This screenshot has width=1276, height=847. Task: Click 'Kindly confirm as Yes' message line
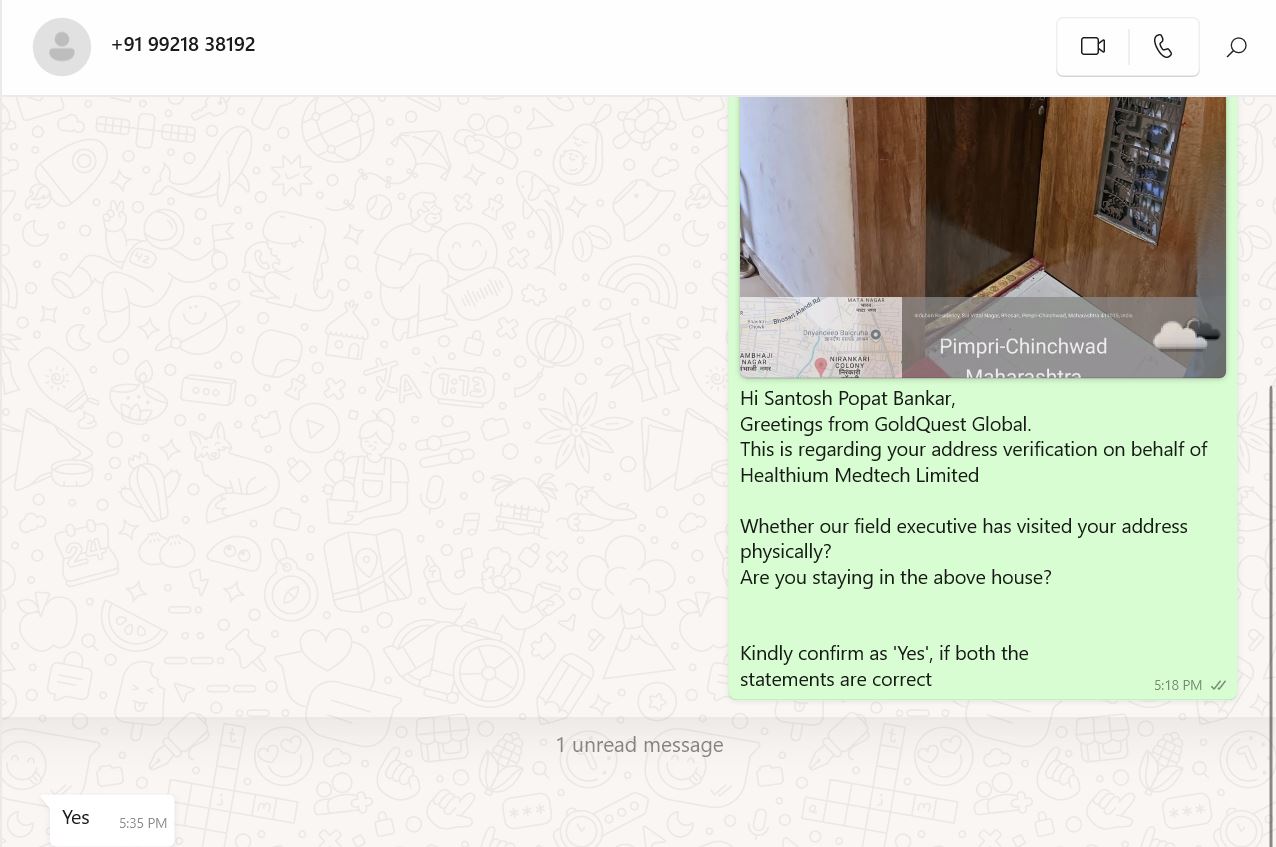(x=884, y=653)
